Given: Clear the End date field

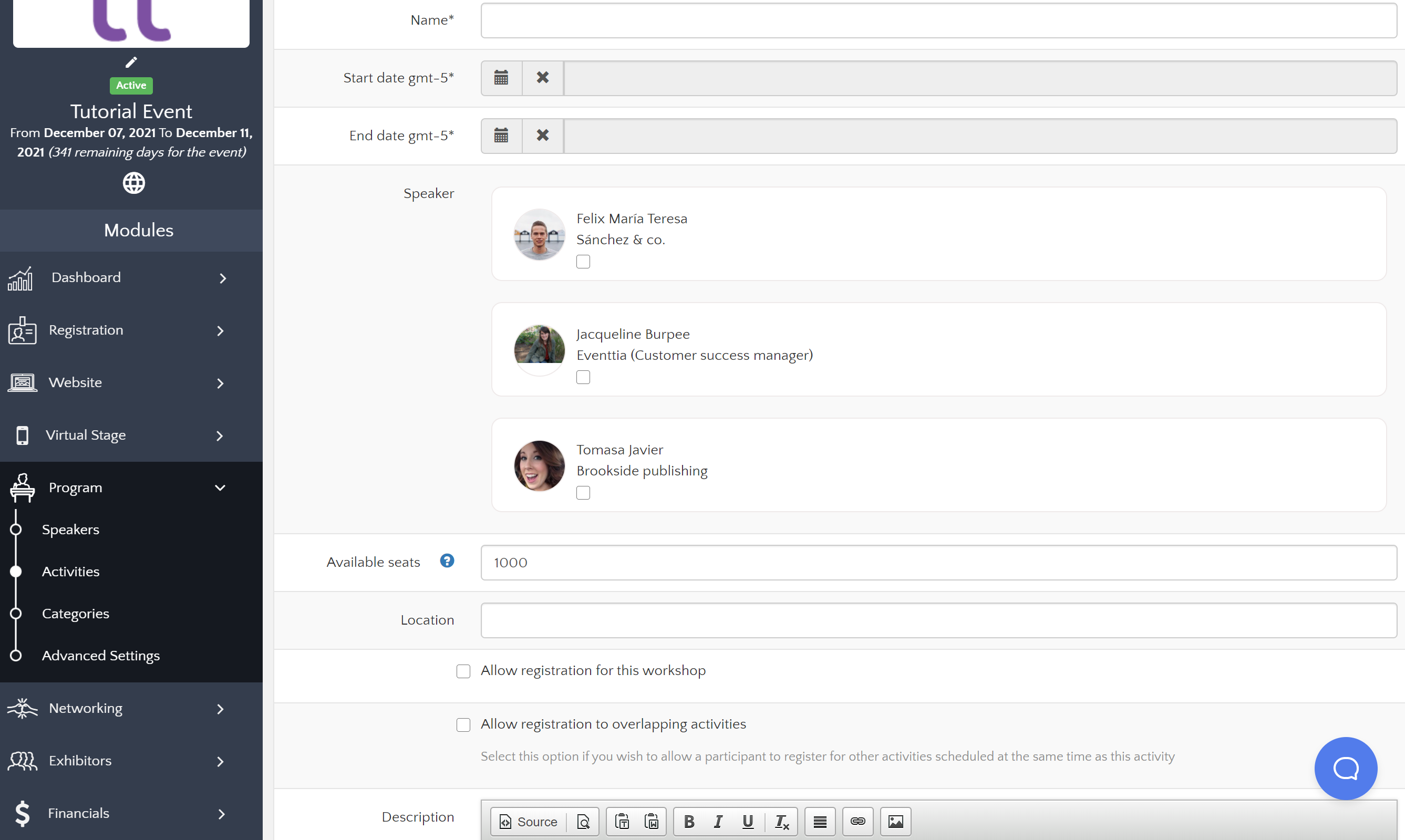Looking at the screenshot, I should click(542, 136).
